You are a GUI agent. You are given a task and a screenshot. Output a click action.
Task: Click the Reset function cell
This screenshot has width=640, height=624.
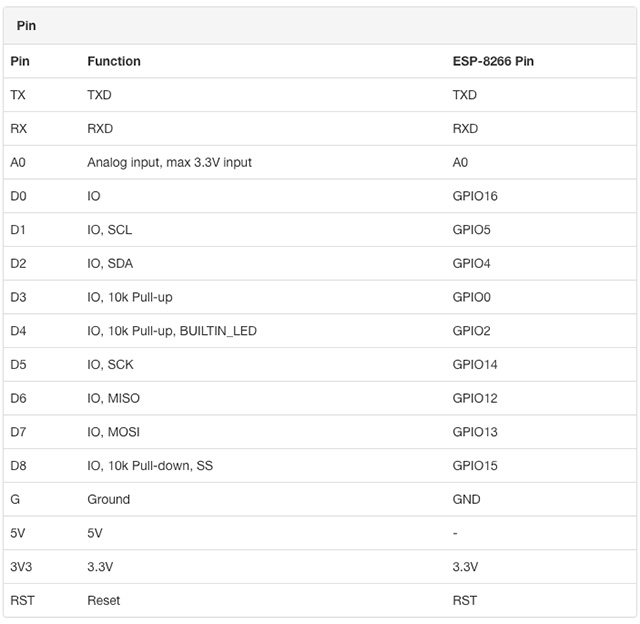pos(104,600)
